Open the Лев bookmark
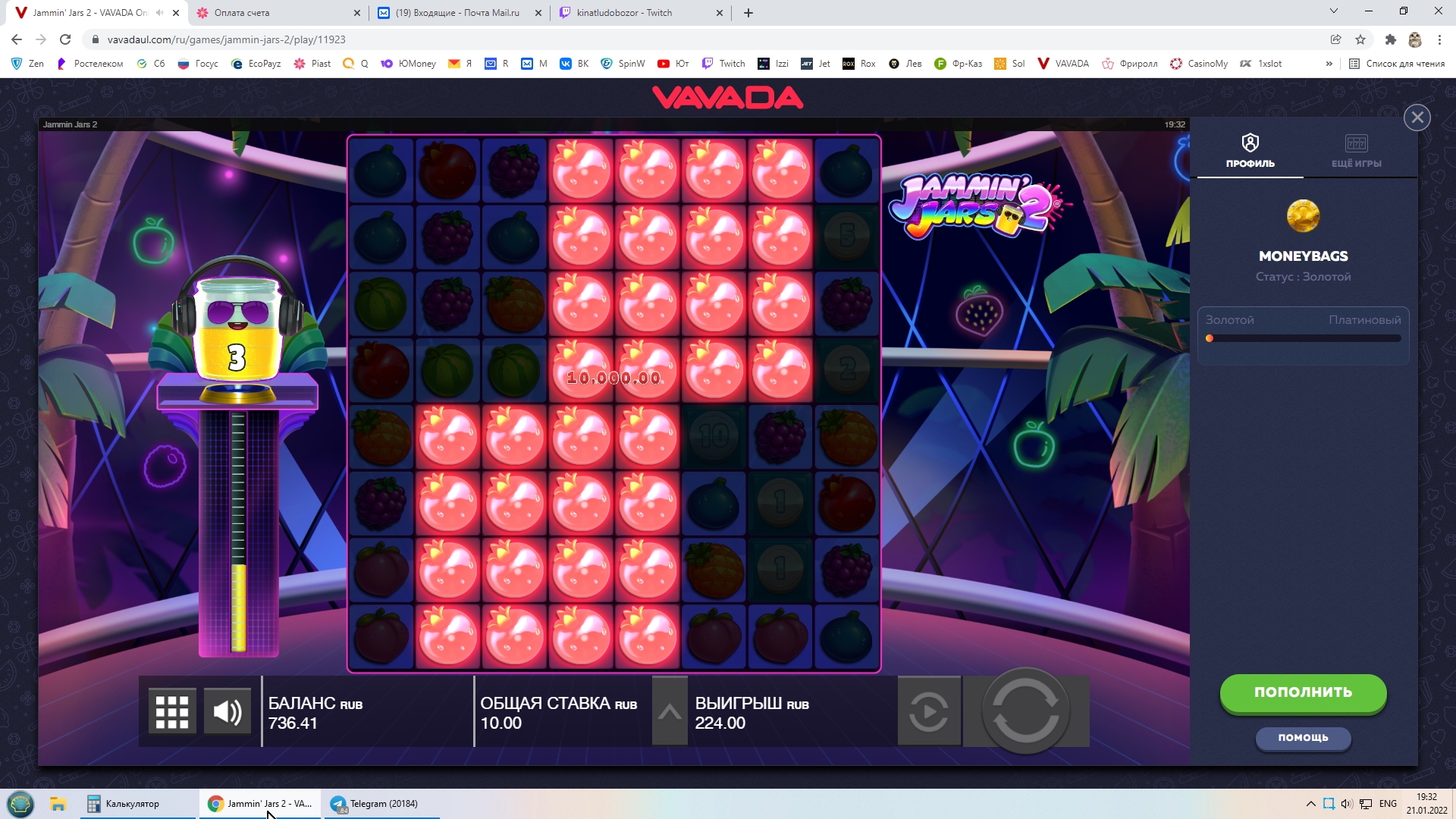Screen dimensions: 1456x819 tap(905, 64)
